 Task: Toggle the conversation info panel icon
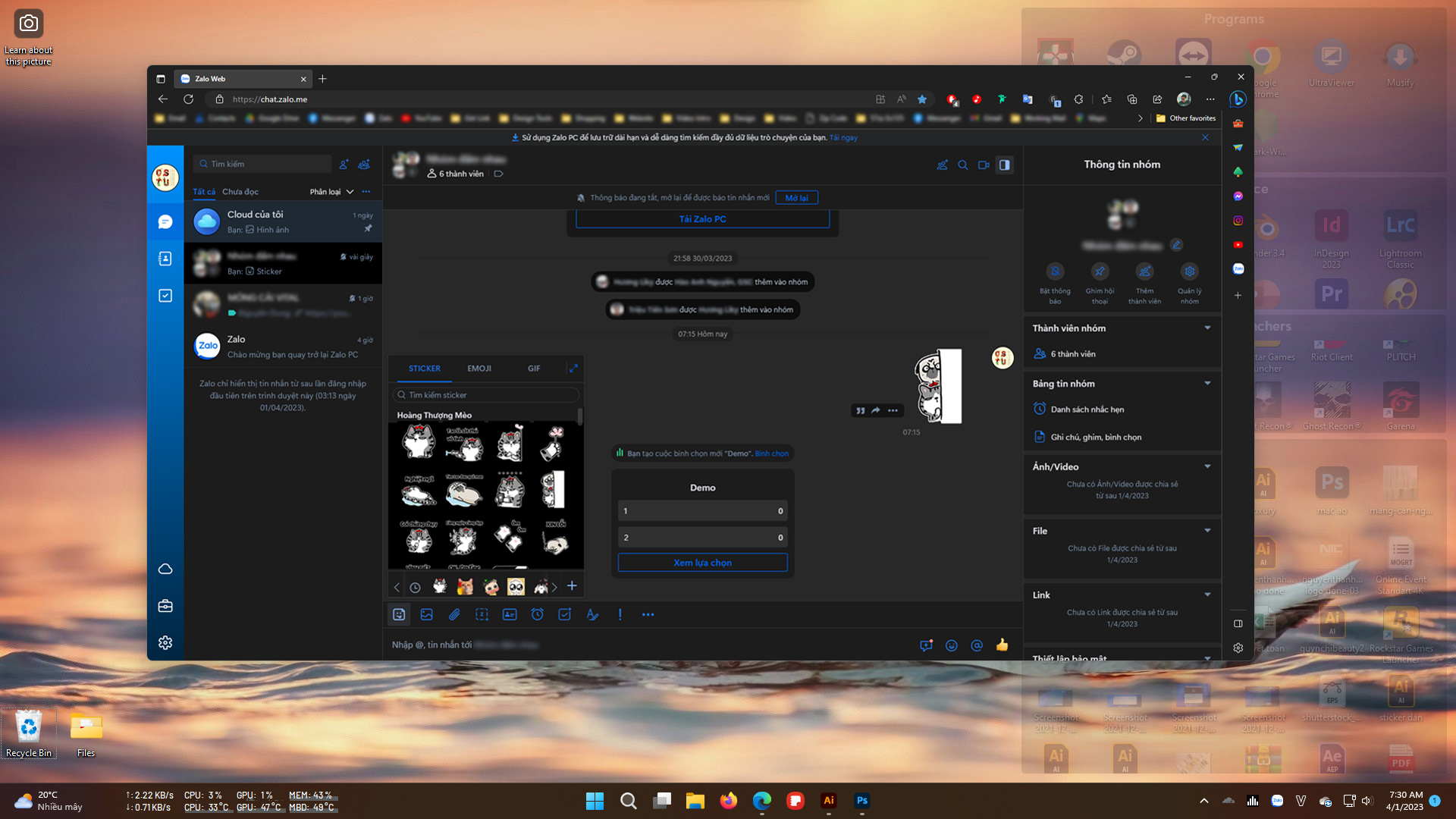(x=1004, y=165)
